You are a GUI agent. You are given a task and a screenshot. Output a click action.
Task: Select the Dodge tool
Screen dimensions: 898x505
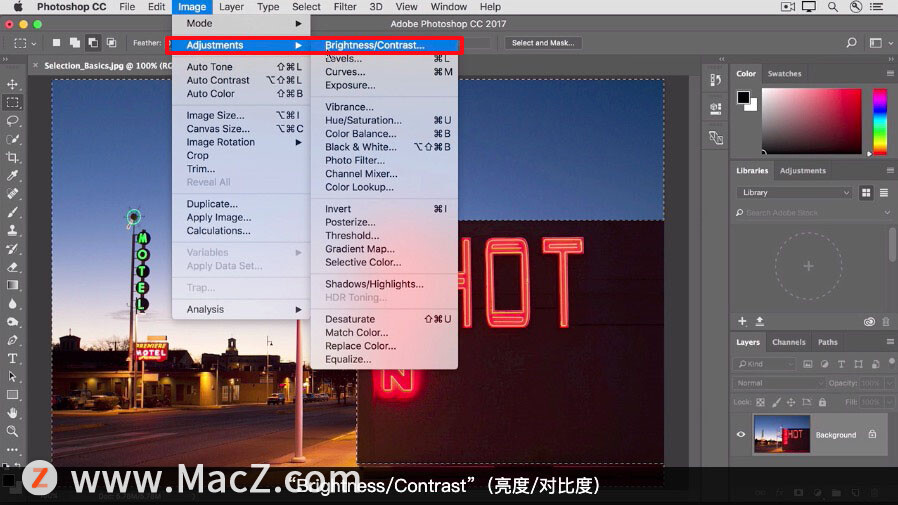12,322
